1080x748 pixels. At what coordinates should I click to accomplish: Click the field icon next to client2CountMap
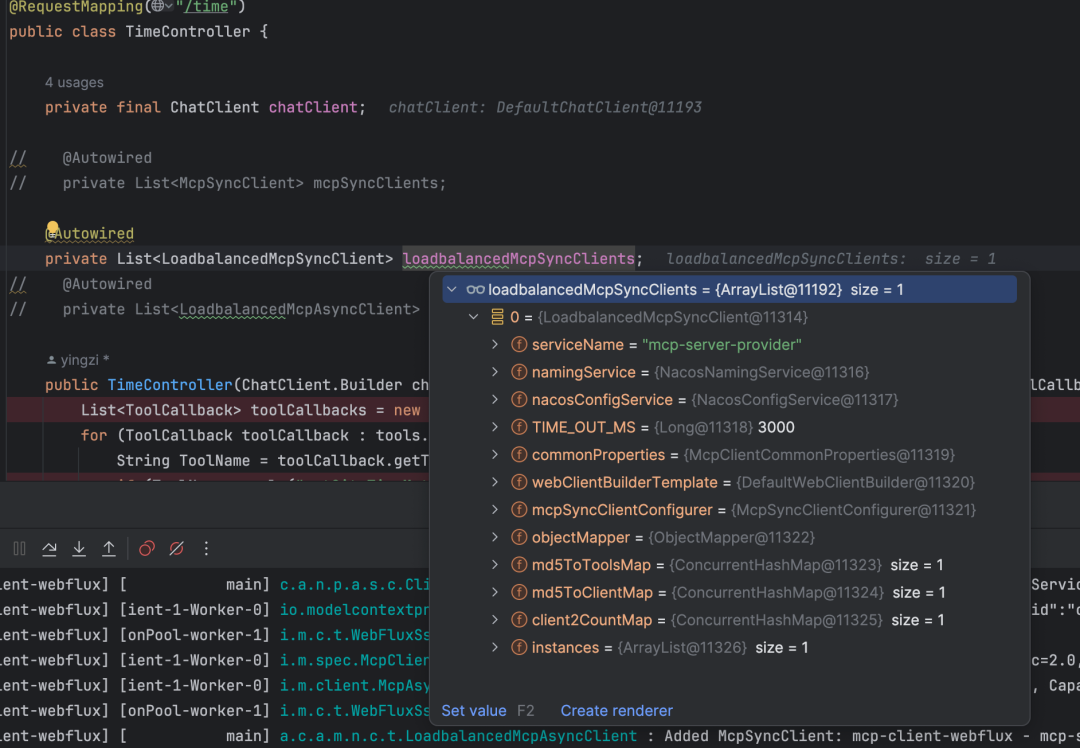pos(519,620)
